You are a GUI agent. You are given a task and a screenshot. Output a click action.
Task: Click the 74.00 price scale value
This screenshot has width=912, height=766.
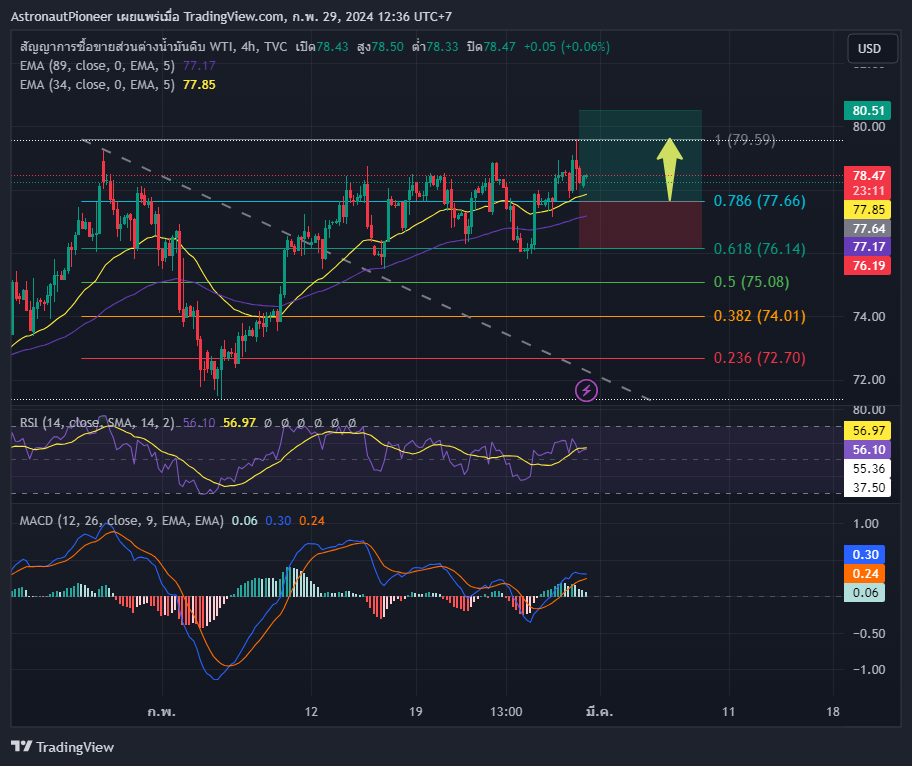[x=868, y=317]
